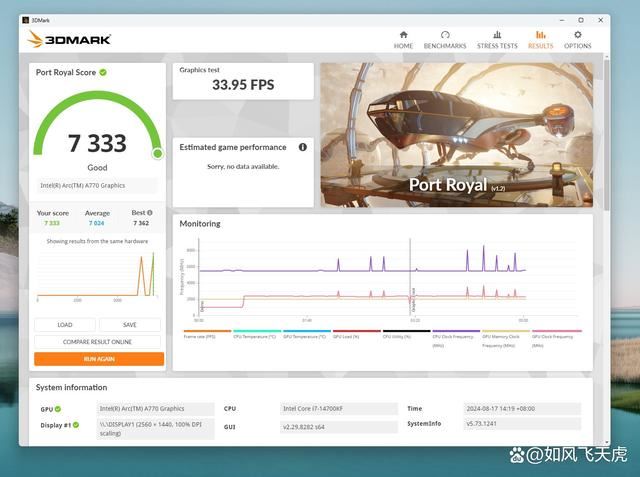Click the Display #1 green check icon

point(73,424)
